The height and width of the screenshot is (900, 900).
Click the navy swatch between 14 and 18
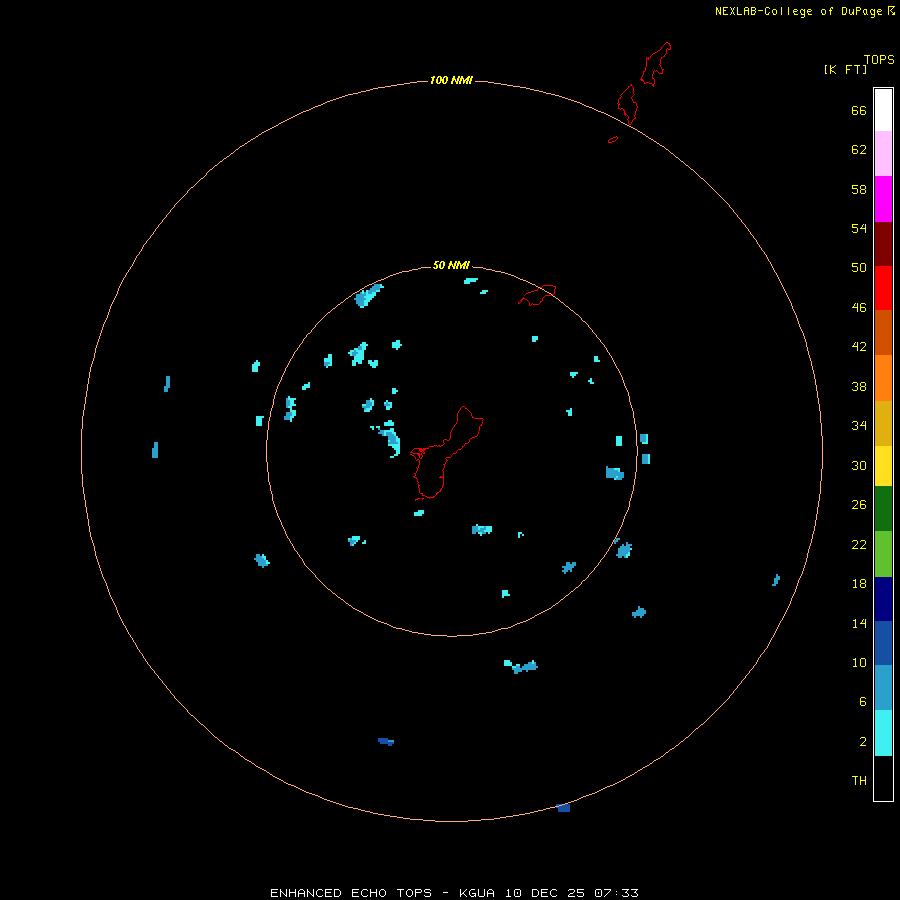pos(883,599)
